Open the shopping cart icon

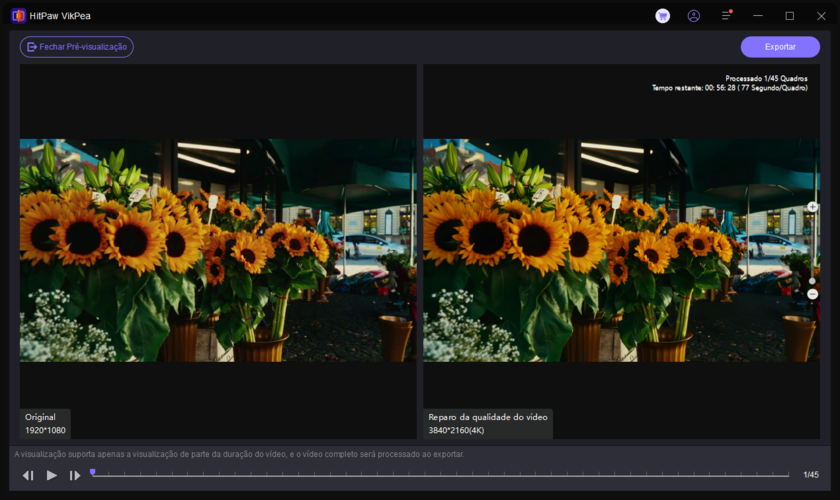(662, 16)
